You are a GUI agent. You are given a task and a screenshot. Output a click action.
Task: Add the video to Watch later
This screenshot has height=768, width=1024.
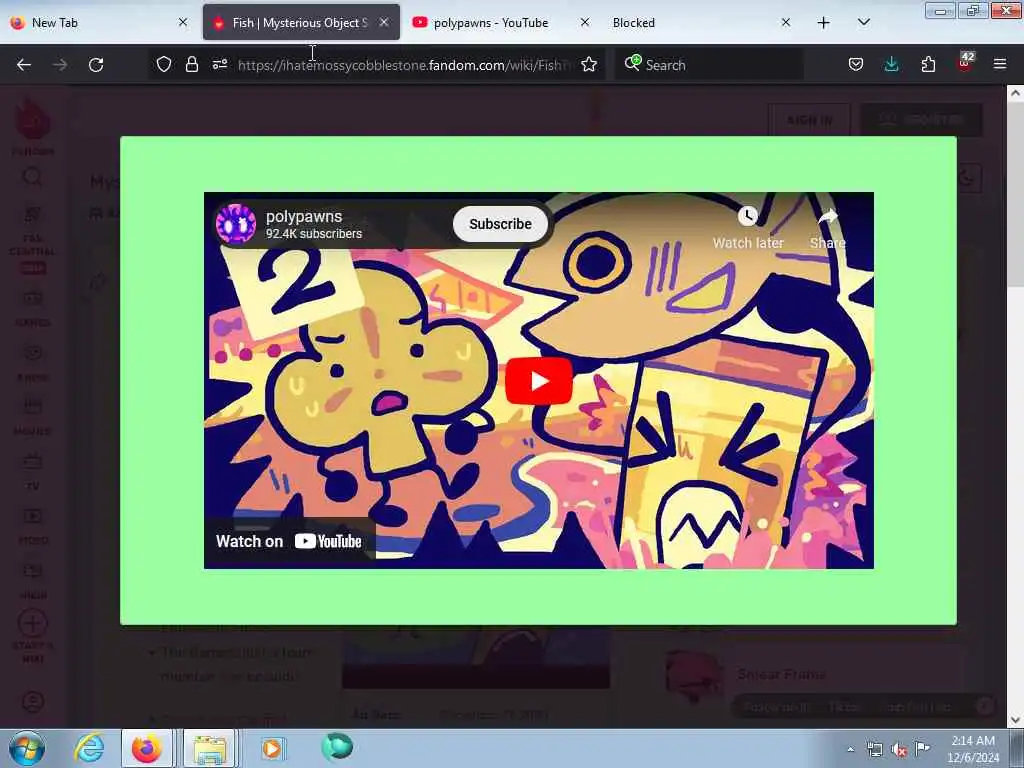click(748, 228)
